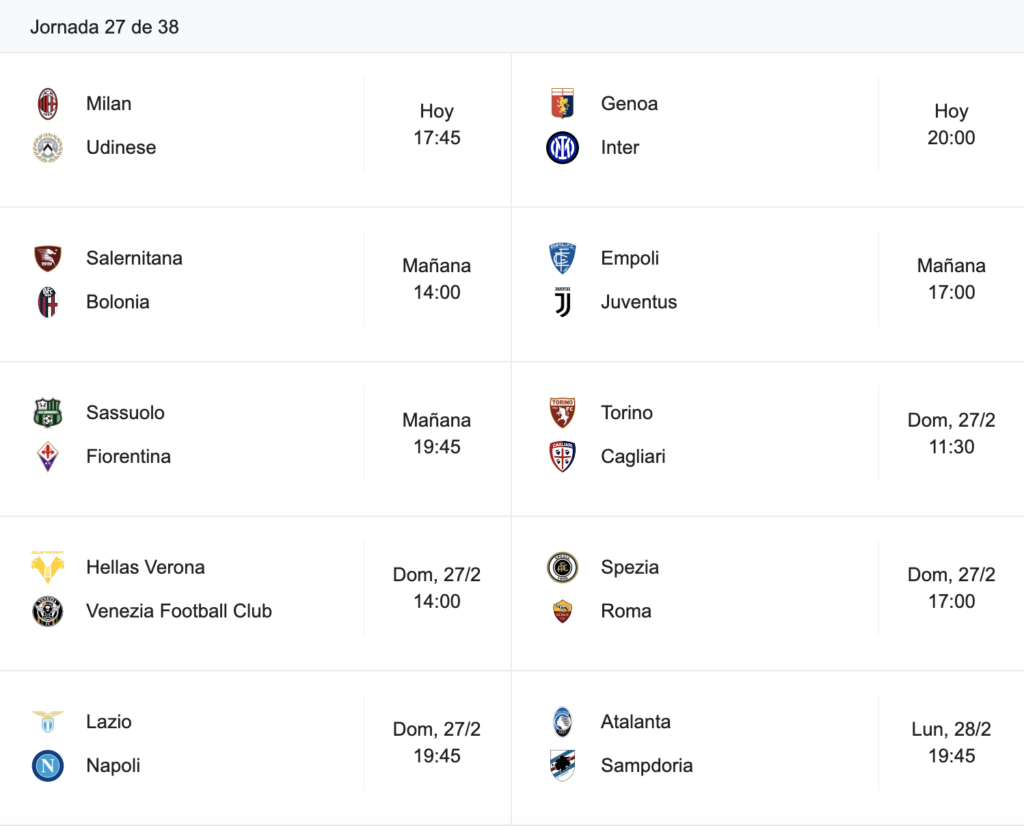1024x826 pixels.
Task: Click the Milan club crest
Action: [48, 104]
